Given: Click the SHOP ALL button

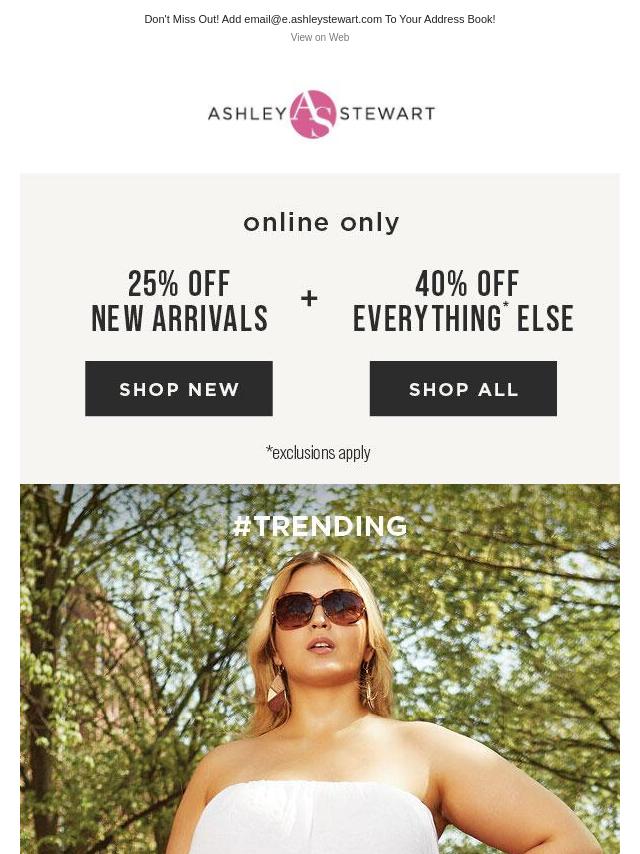Looking at the screenshot, I should tap(463, 389).
